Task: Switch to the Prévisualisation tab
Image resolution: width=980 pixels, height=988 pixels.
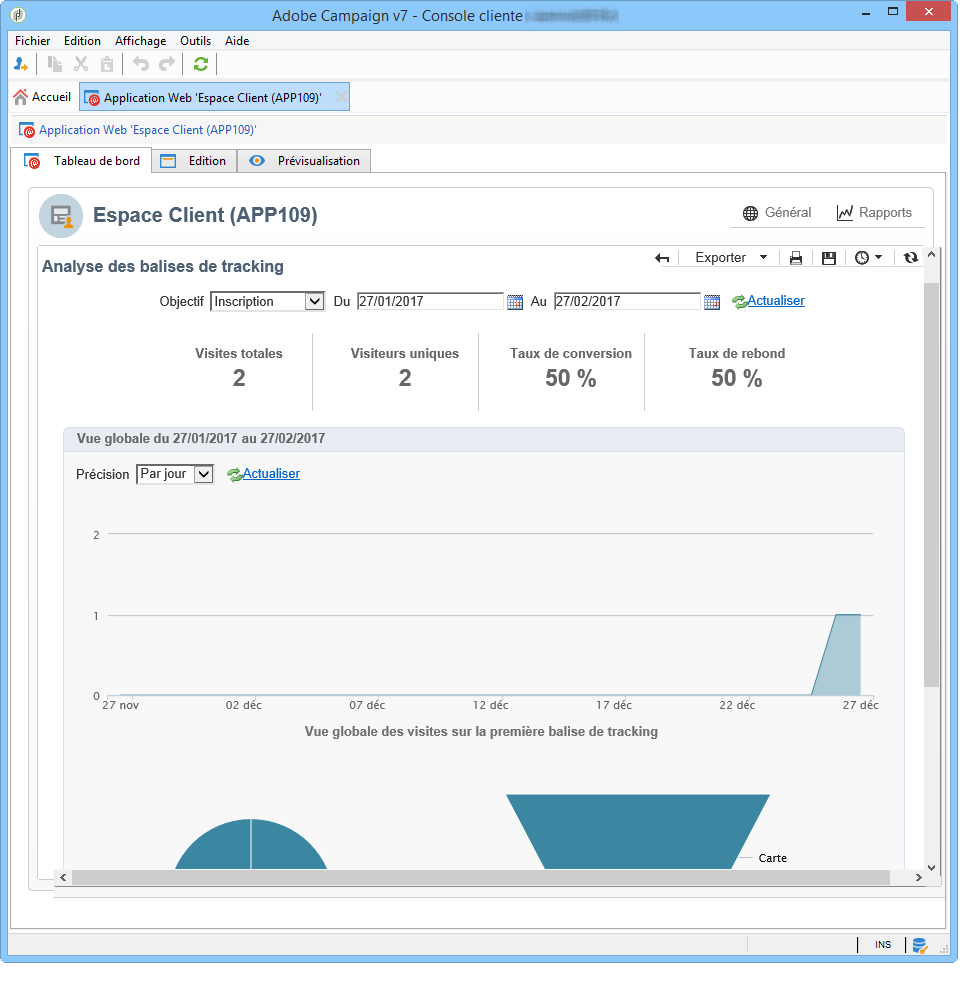Action: coord(304,161)
